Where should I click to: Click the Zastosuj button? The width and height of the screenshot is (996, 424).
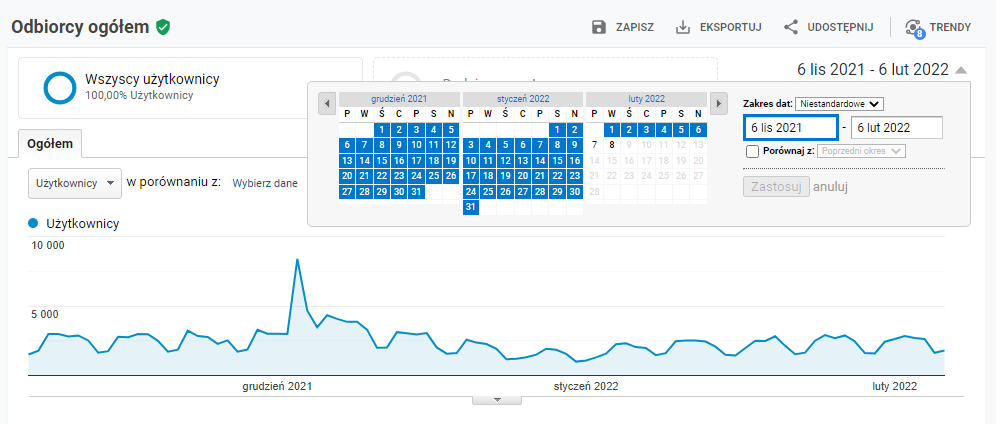pos(776,187)
